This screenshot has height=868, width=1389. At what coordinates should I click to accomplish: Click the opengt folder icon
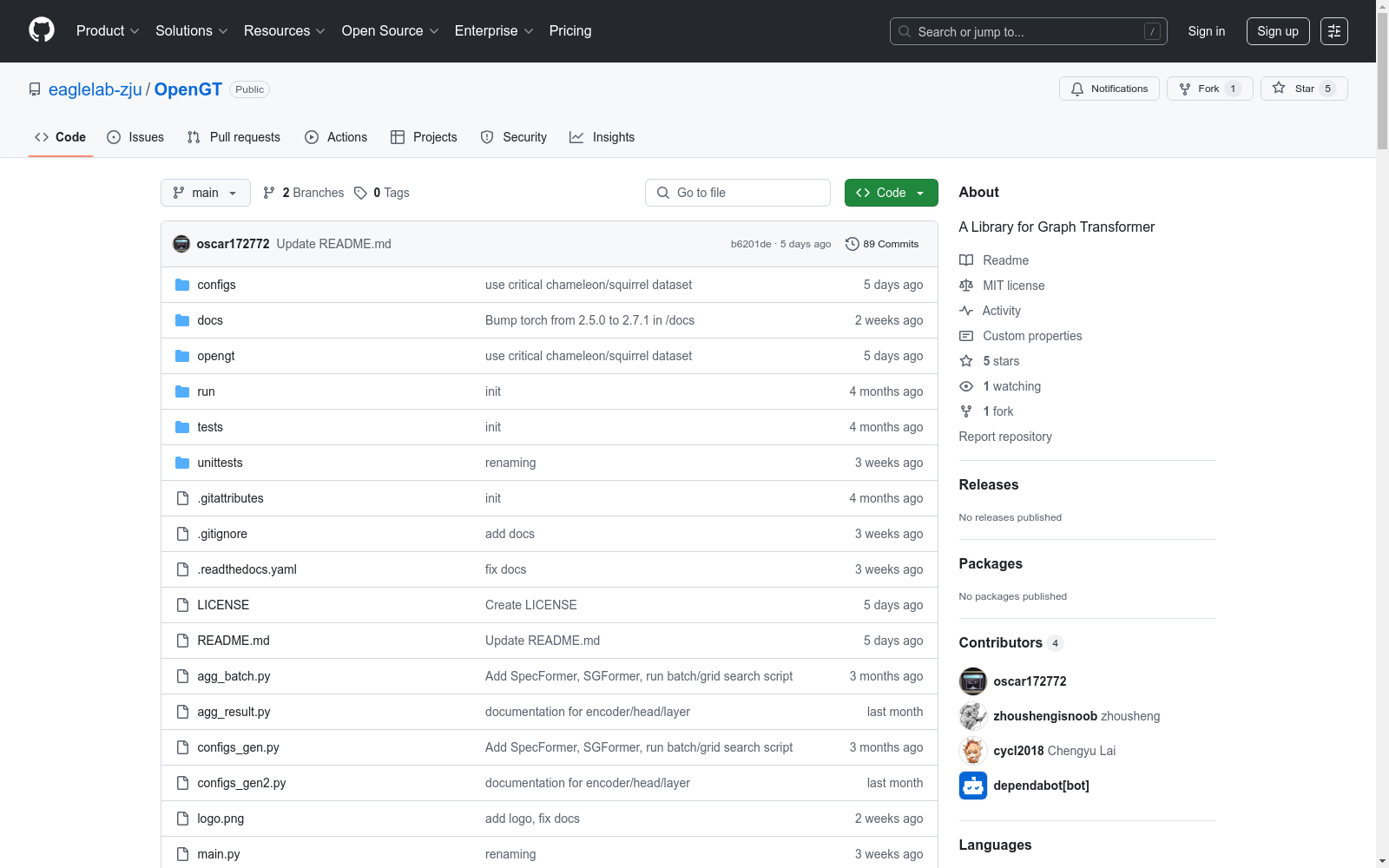(182, 356)
